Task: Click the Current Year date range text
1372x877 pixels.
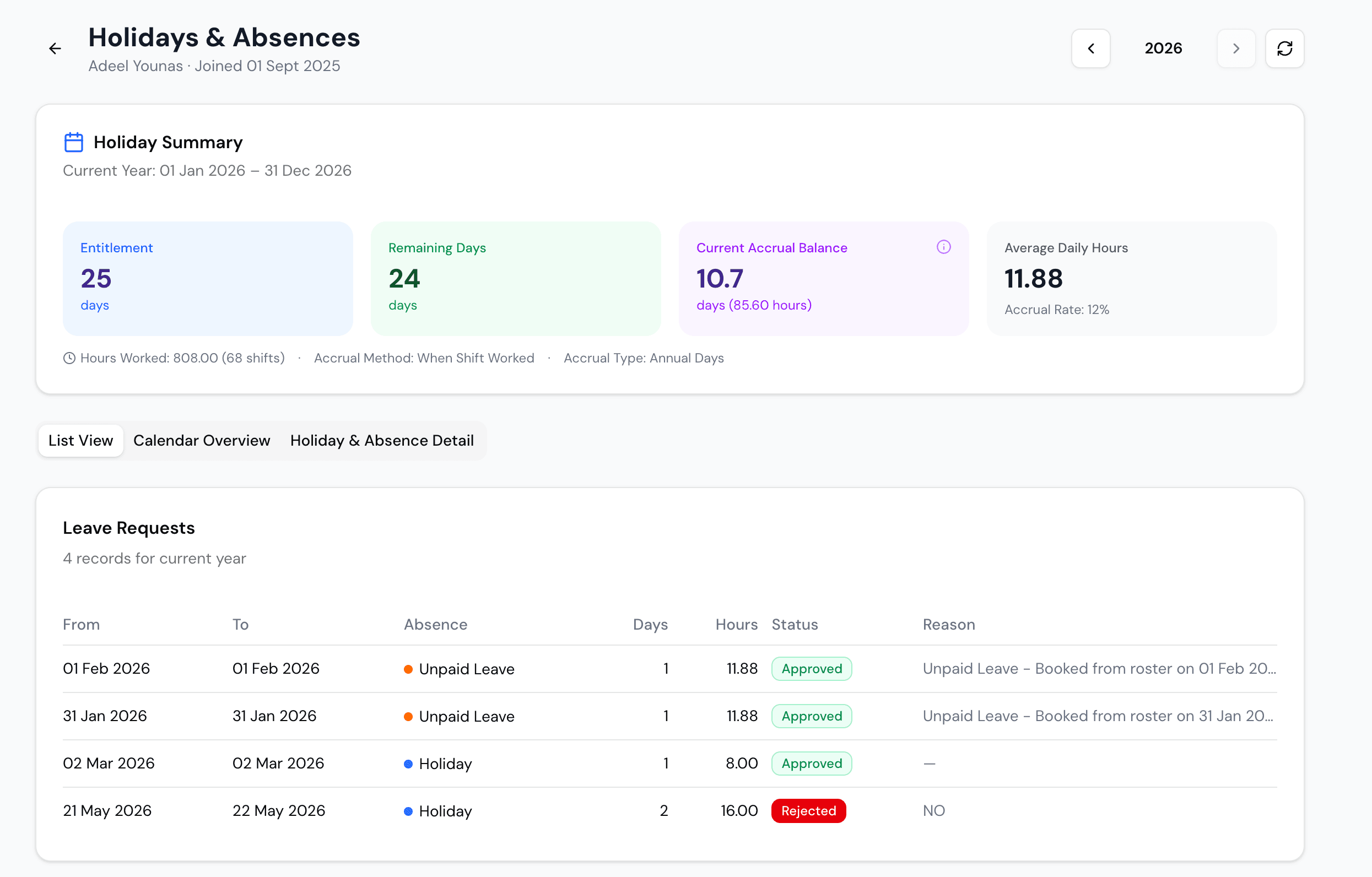Action: click(x=207, y=171)
